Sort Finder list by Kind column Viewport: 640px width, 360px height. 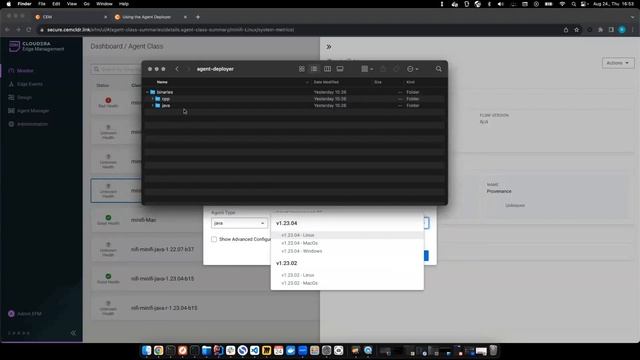point(410,82)
